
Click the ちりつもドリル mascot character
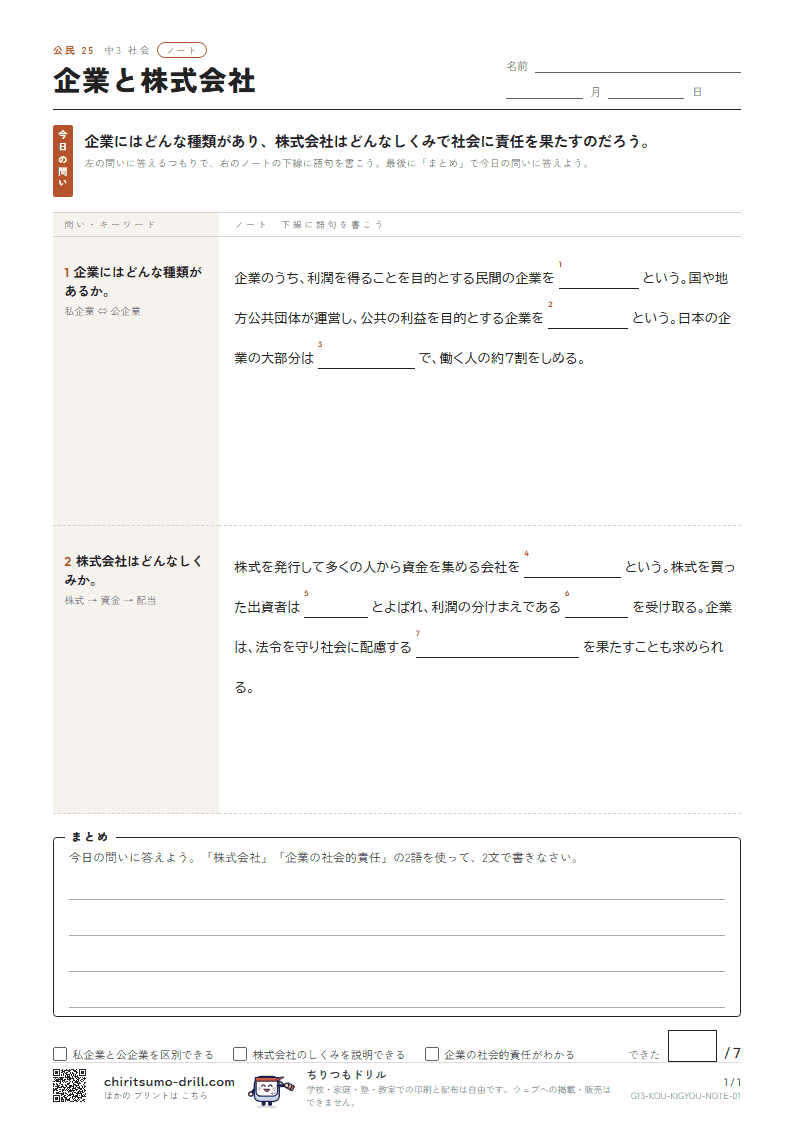271,1089
